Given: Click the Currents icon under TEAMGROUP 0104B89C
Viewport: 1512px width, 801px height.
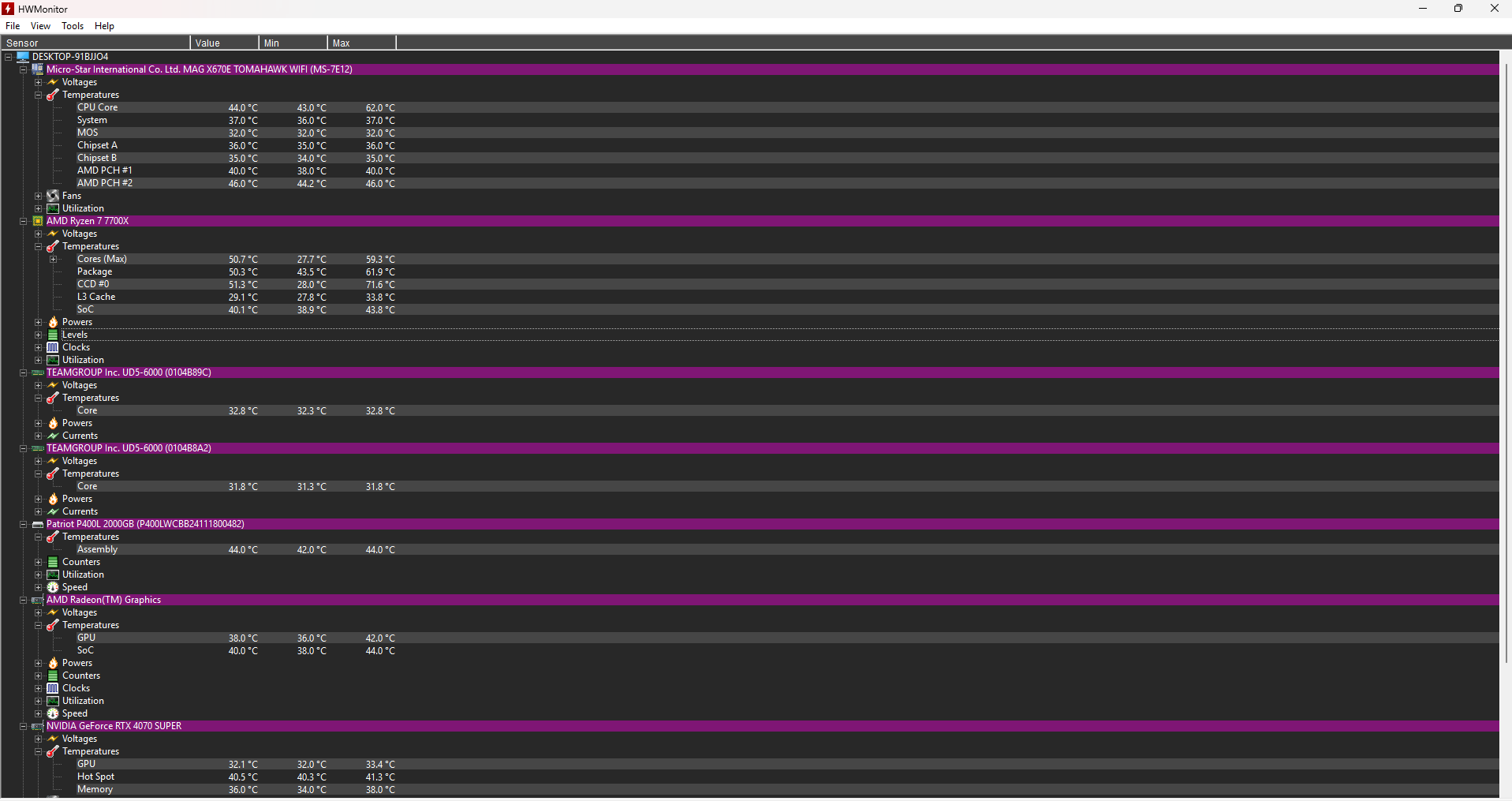Looking at the screenshot, I should coord(53,436).
